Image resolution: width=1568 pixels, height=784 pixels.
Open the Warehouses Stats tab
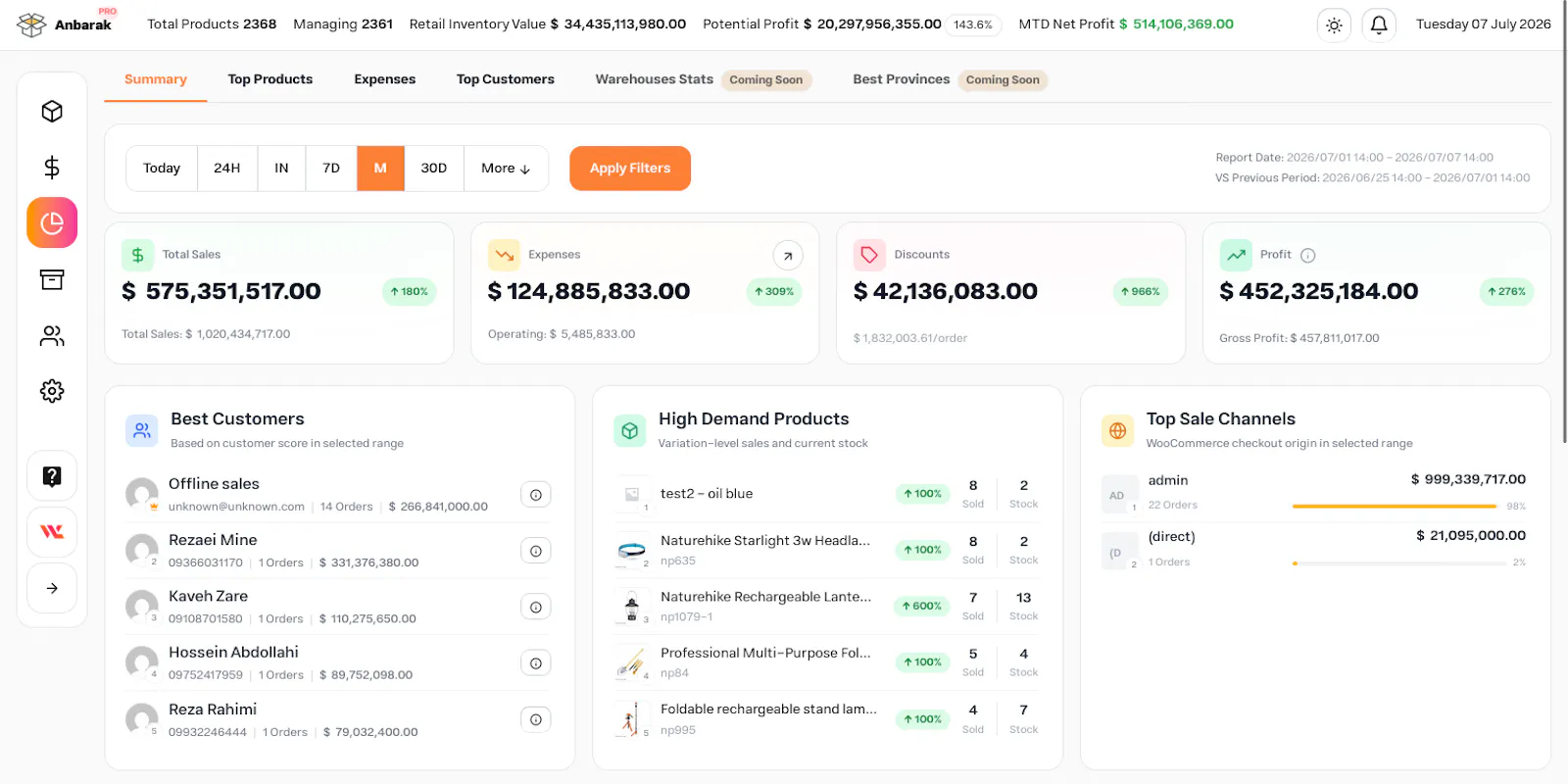[703, 79]
